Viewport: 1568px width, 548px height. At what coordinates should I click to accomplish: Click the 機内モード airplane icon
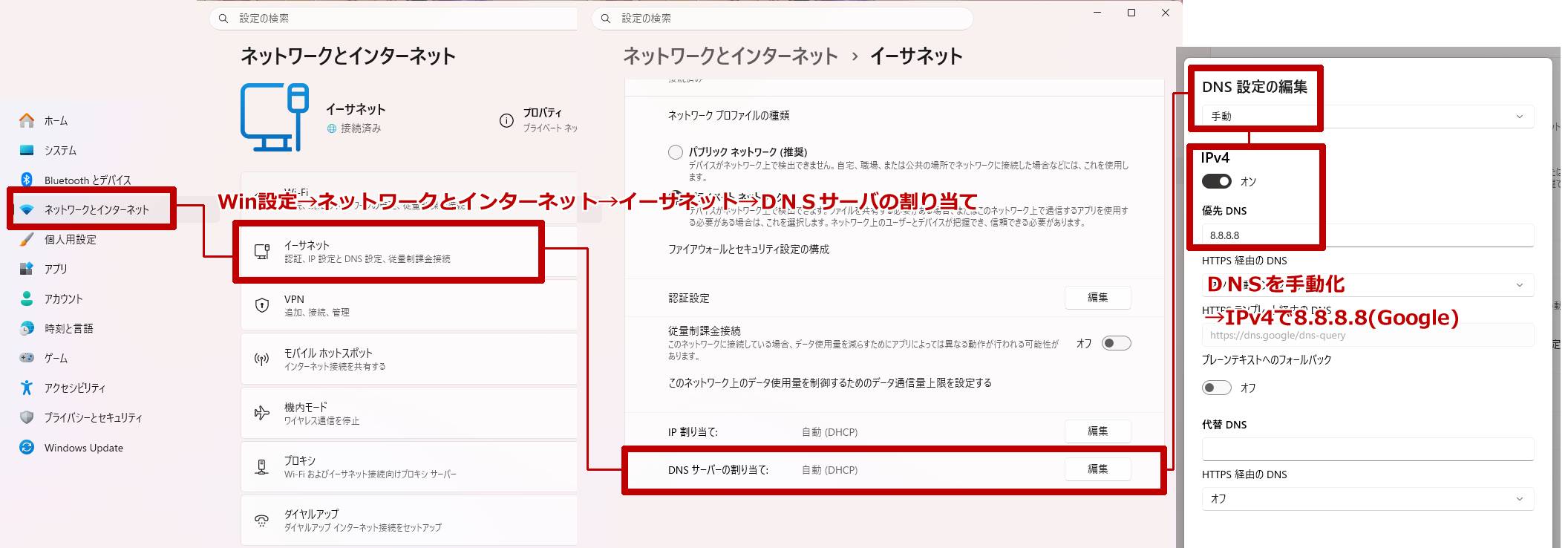tap(262, 413)
